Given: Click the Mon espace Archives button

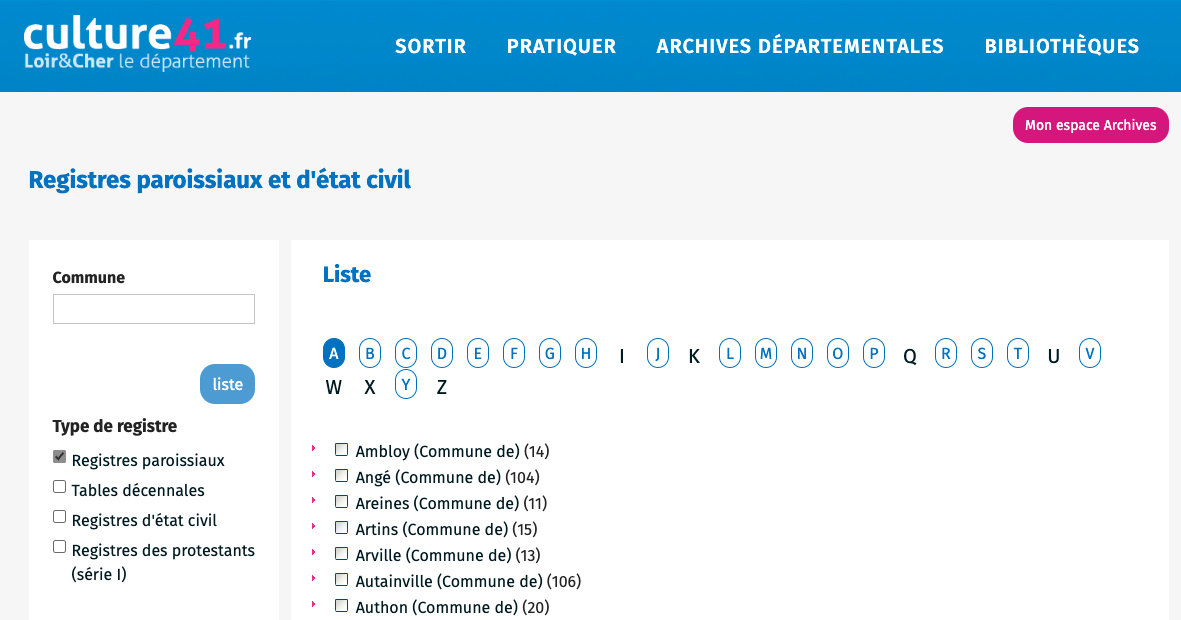Looking at the screenshot, I should 1091,125.
